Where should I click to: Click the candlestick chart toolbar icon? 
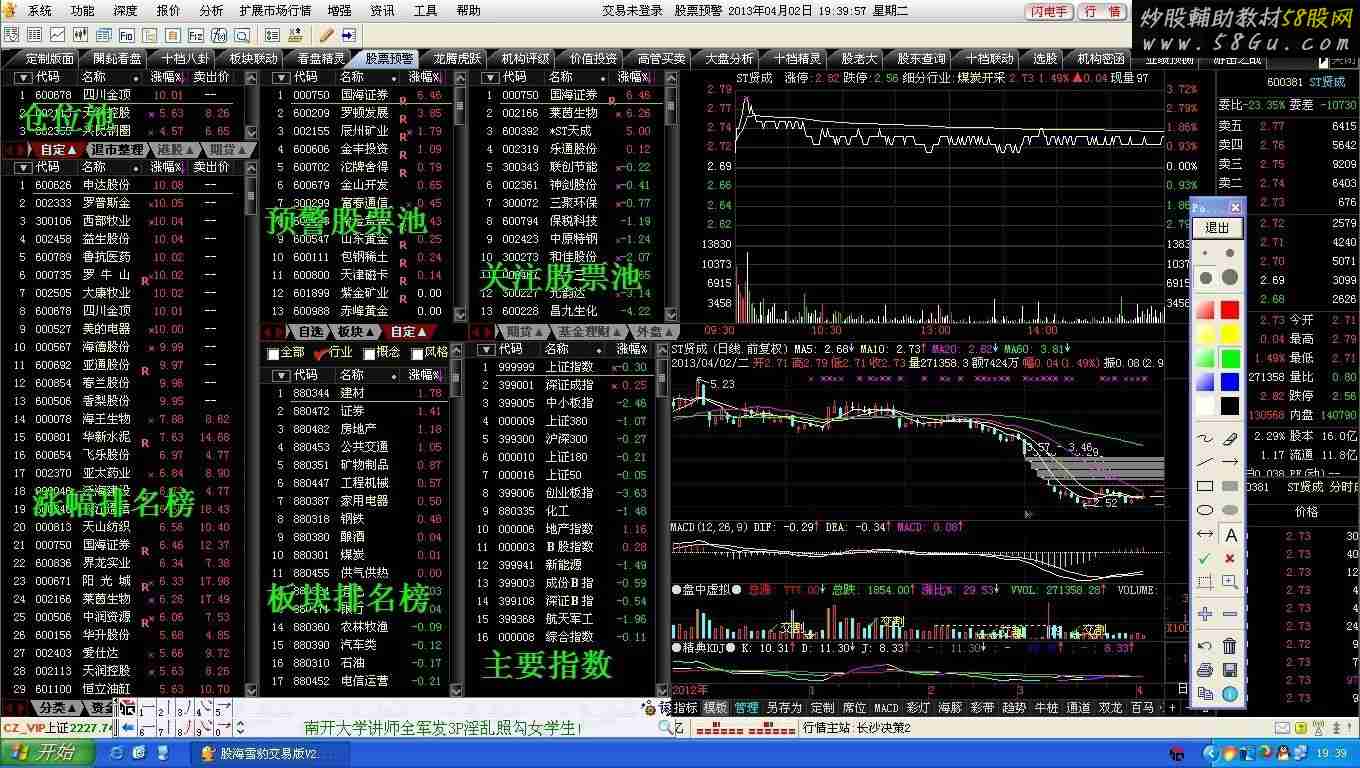(78, 35)
